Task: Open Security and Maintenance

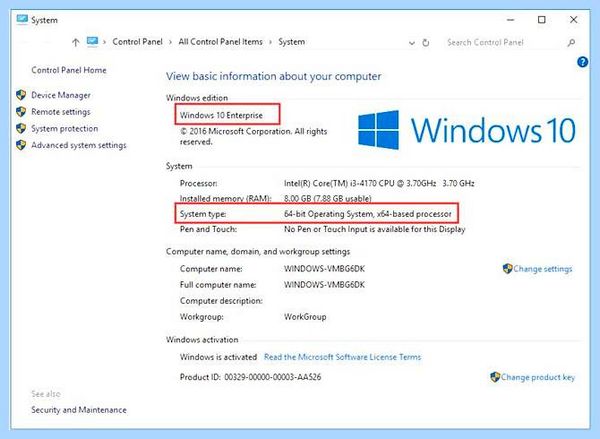Action: point(79,410)
